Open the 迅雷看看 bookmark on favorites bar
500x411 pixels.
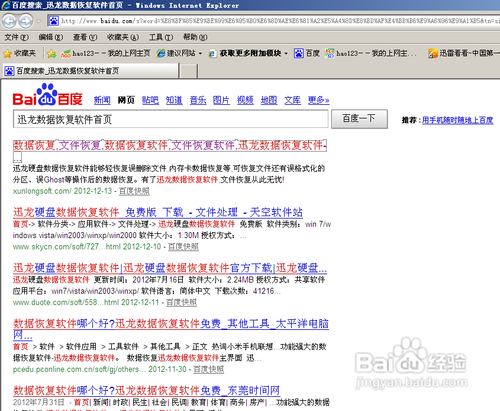click(464, 53)
